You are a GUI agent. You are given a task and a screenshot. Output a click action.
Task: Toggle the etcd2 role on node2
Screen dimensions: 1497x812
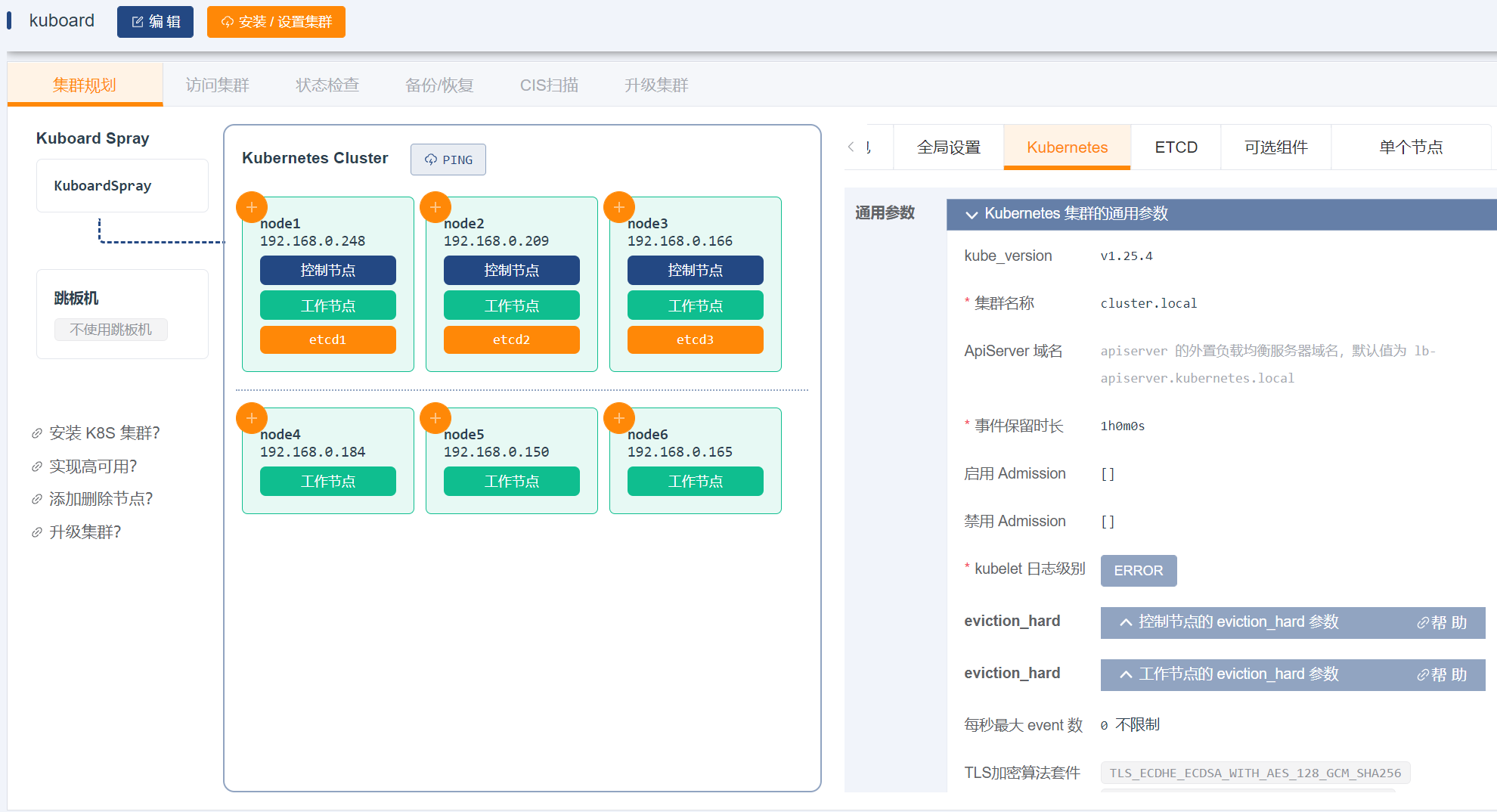pyautogui.click(x=511, y=340)
